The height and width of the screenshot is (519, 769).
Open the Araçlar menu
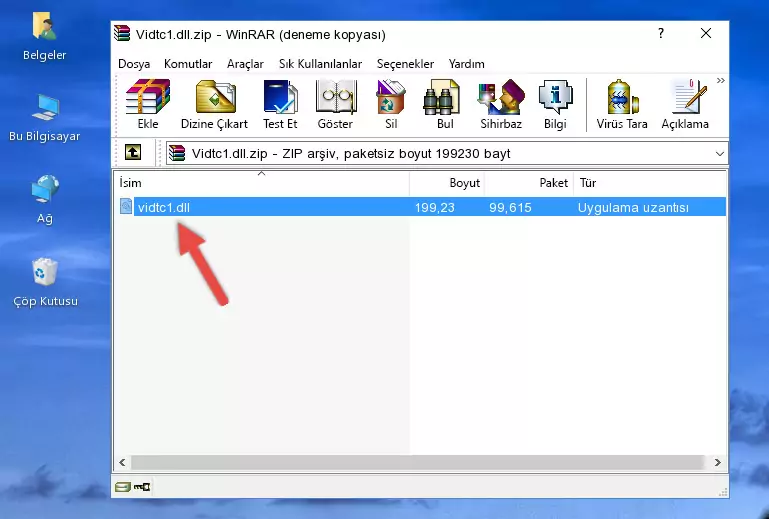[x=245, y=64]
